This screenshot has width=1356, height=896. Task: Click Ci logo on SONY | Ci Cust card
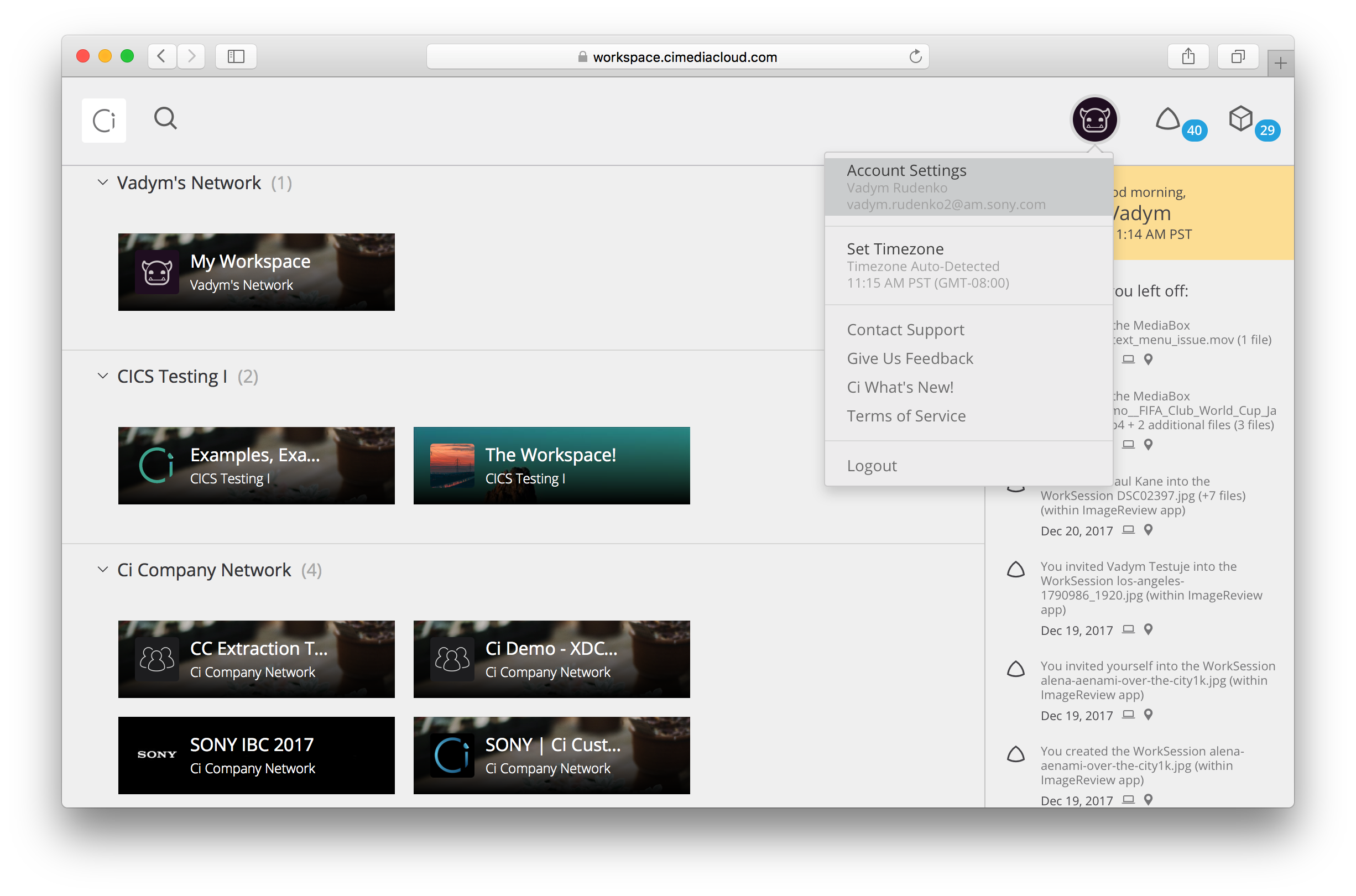(452, 755)
